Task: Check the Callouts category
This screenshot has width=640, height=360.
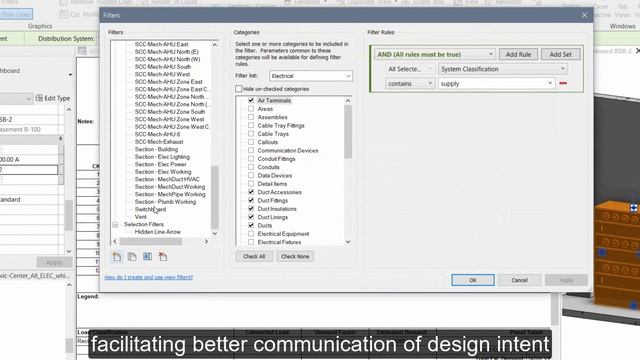Action: coord(251,142)
